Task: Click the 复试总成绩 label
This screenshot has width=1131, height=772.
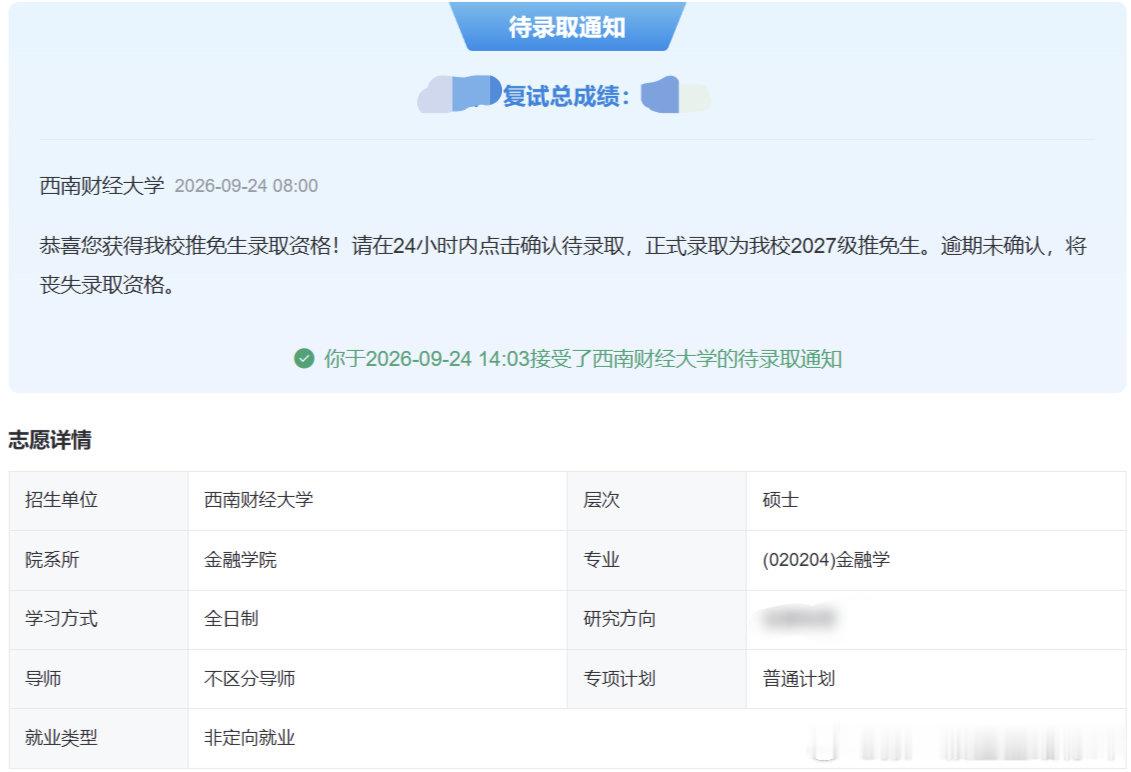Action: (566, 96)
